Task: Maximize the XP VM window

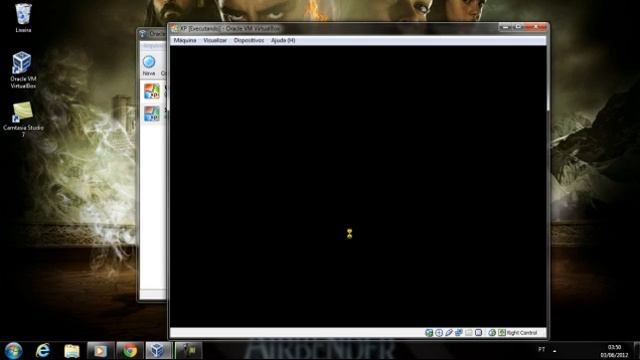Action: (x=518, y=27)
